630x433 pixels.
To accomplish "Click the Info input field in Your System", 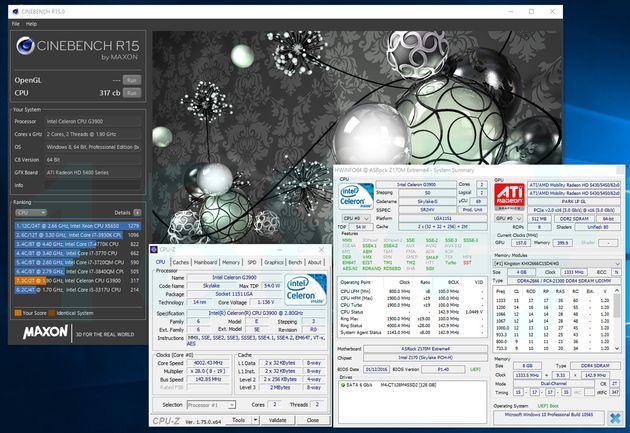I will pos(93,185).
